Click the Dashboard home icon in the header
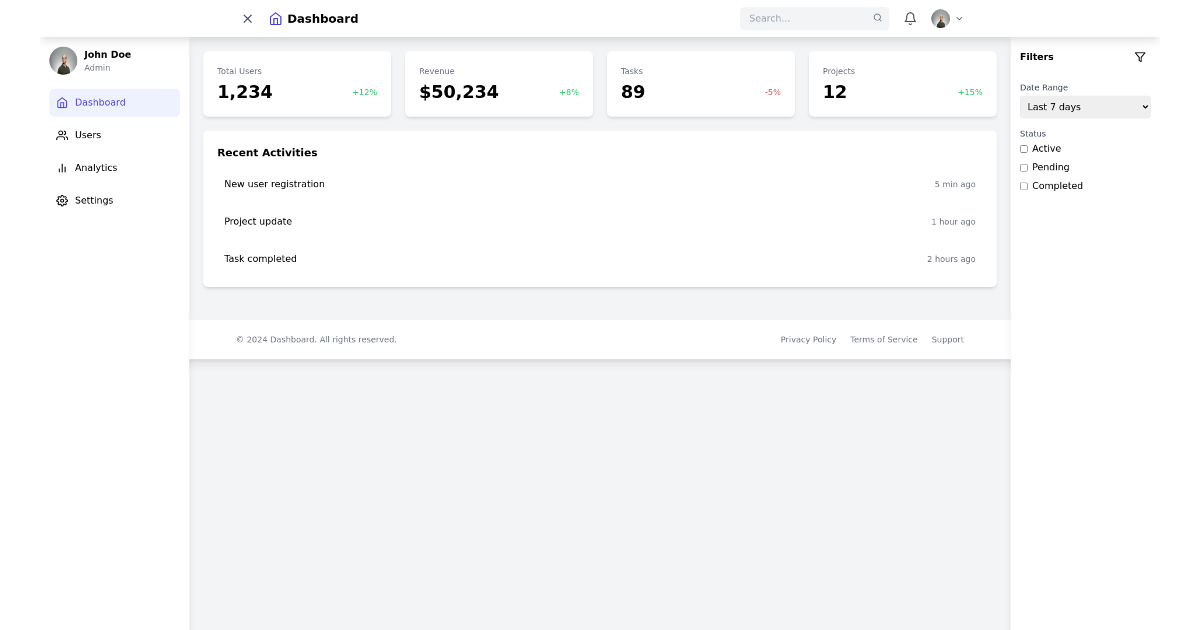 (x=274, y=18)
